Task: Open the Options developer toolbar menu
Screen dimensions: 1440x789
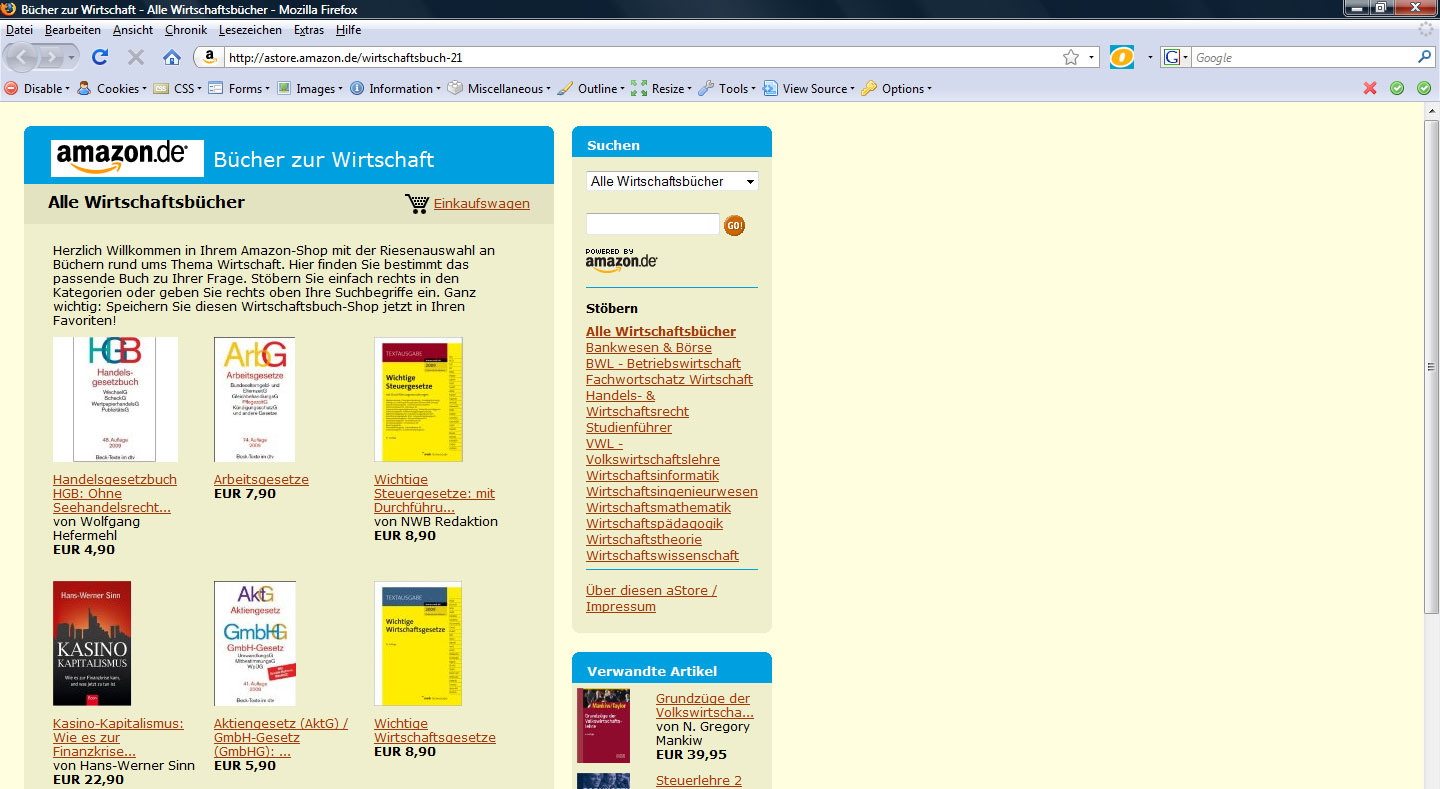Action: (x=897, y=88)
